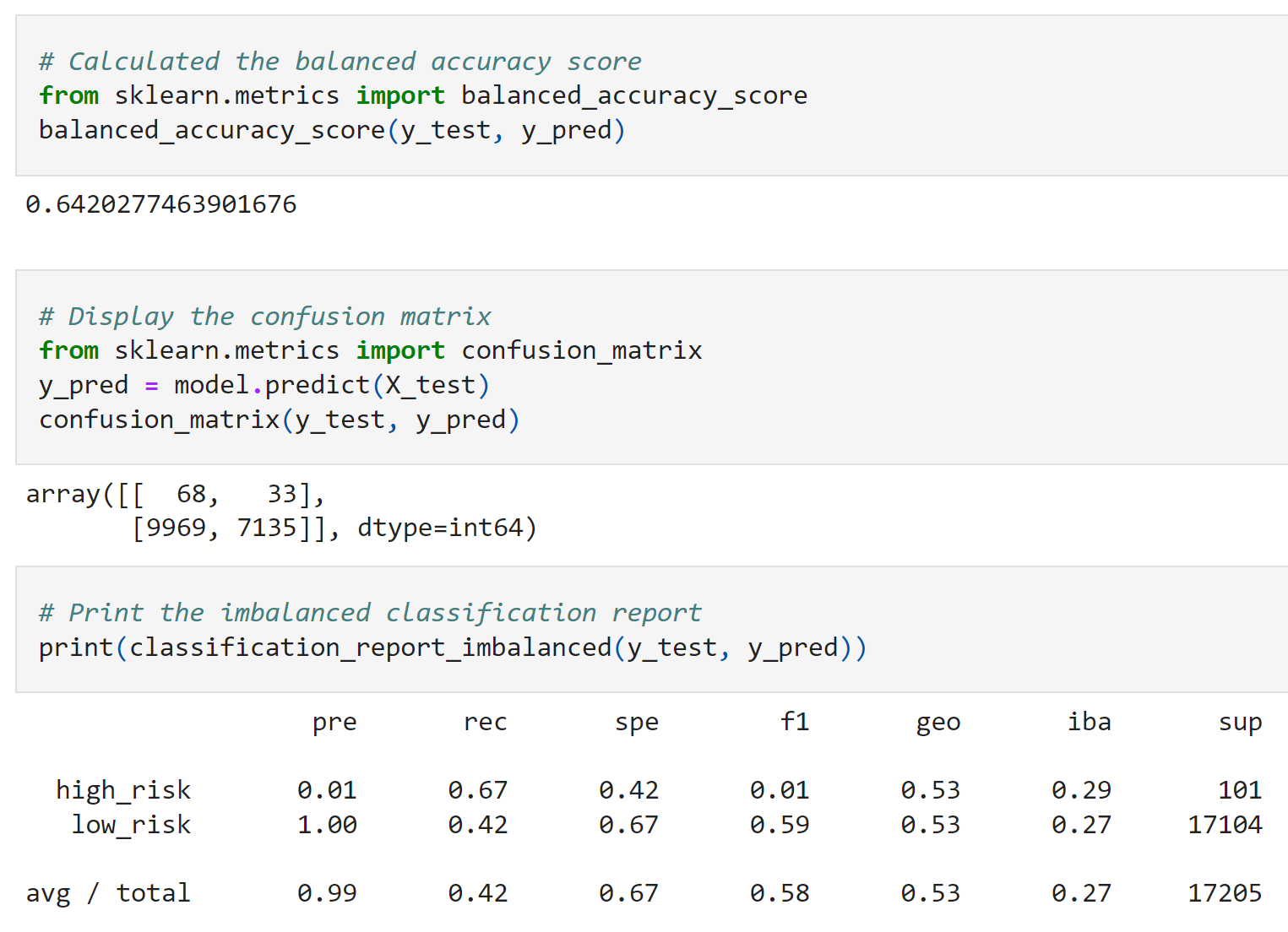This screenshot has width=1288, height=932.
Task: Click the y_pred = model.predict(X_test) line
Action: tap(264, 385)
